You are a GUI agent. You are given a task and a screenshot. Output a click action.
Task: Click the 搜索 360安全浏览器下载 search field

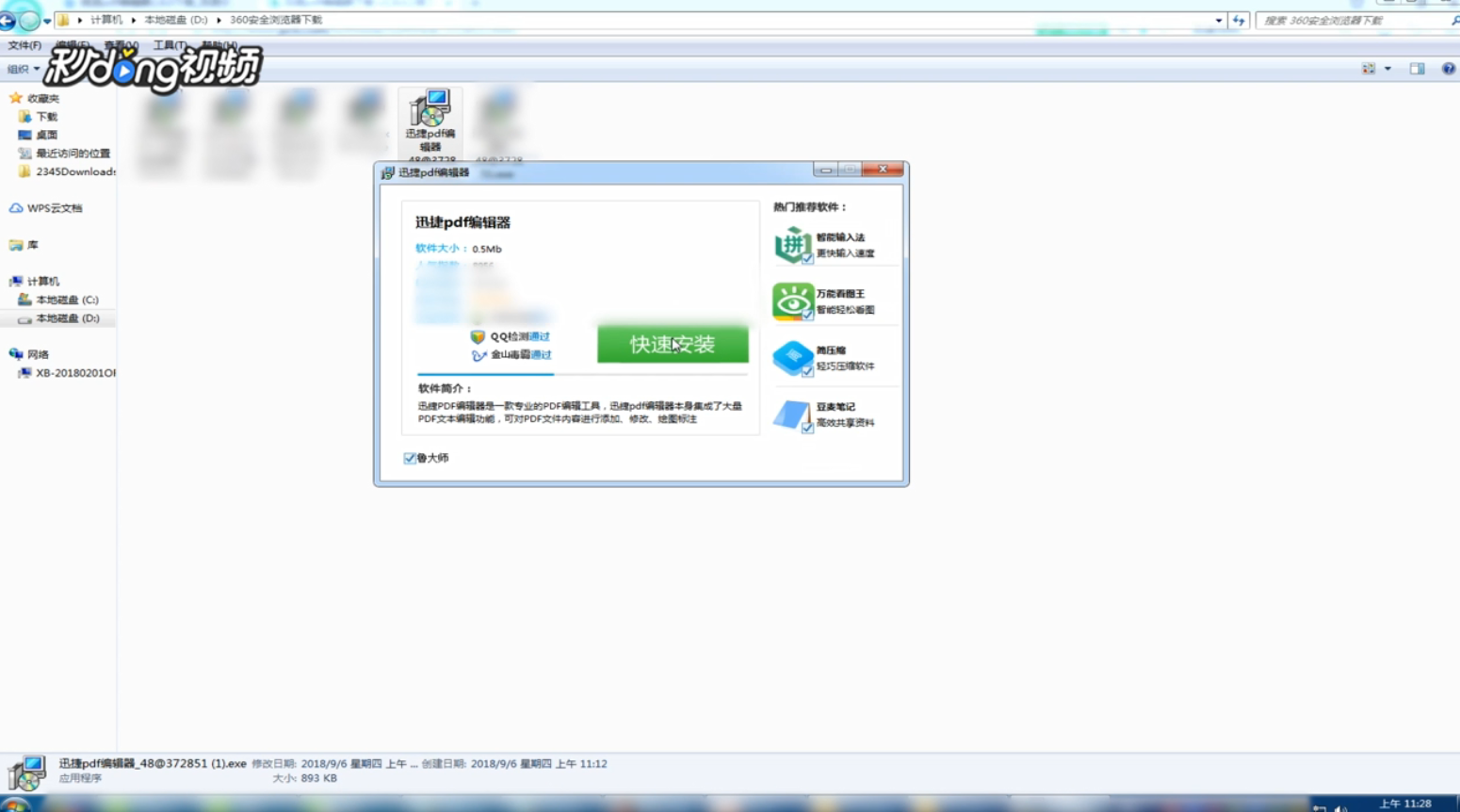pyautogui.click(x=1356, y=20)
